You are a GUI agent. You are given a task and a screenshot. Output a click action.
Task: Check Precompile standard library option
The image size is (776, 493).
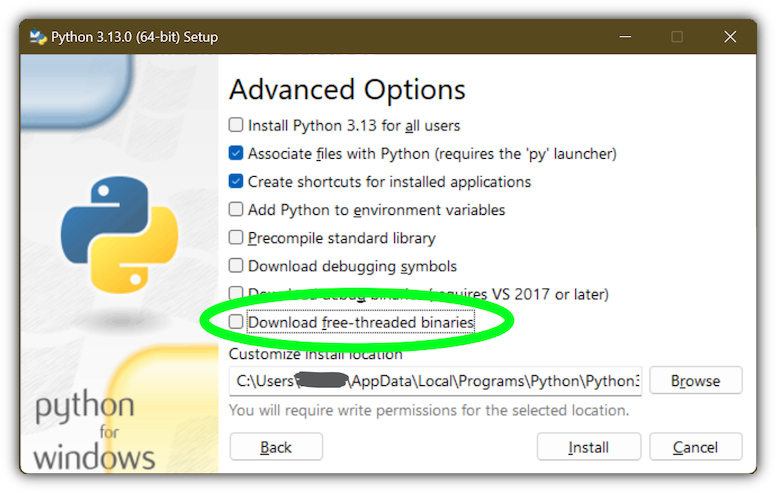[x=236, y=238]
